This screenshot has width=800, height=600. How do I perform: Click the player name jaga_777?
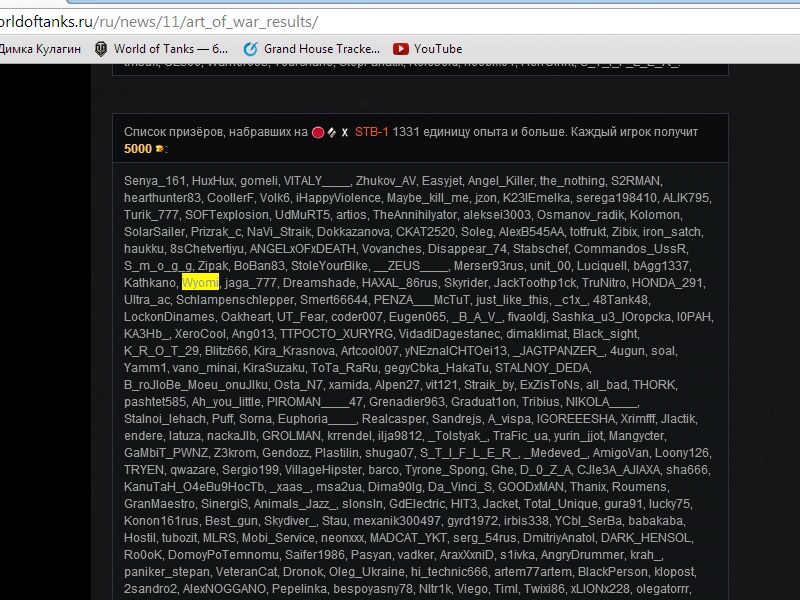pyautogui.click(x=251, y=283)
